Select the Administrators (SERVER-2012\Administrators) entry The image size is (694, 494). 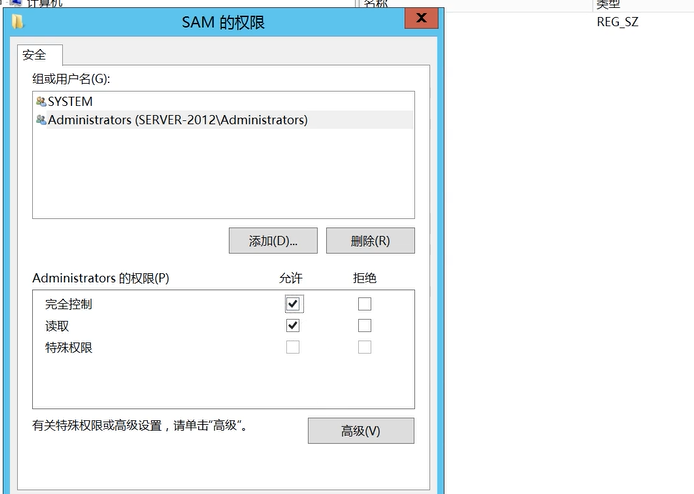pos(177,120)
